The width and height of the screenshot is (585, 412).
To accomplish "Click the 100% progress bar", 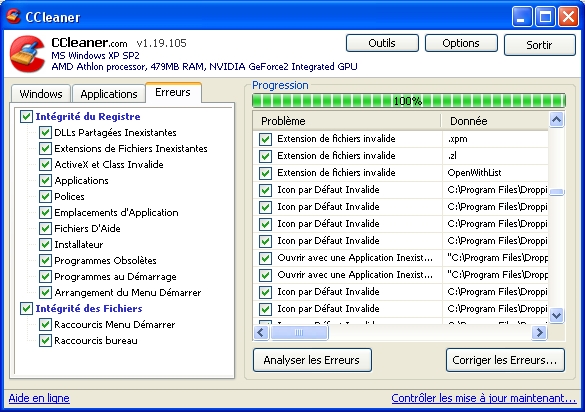I will point(409,101).
